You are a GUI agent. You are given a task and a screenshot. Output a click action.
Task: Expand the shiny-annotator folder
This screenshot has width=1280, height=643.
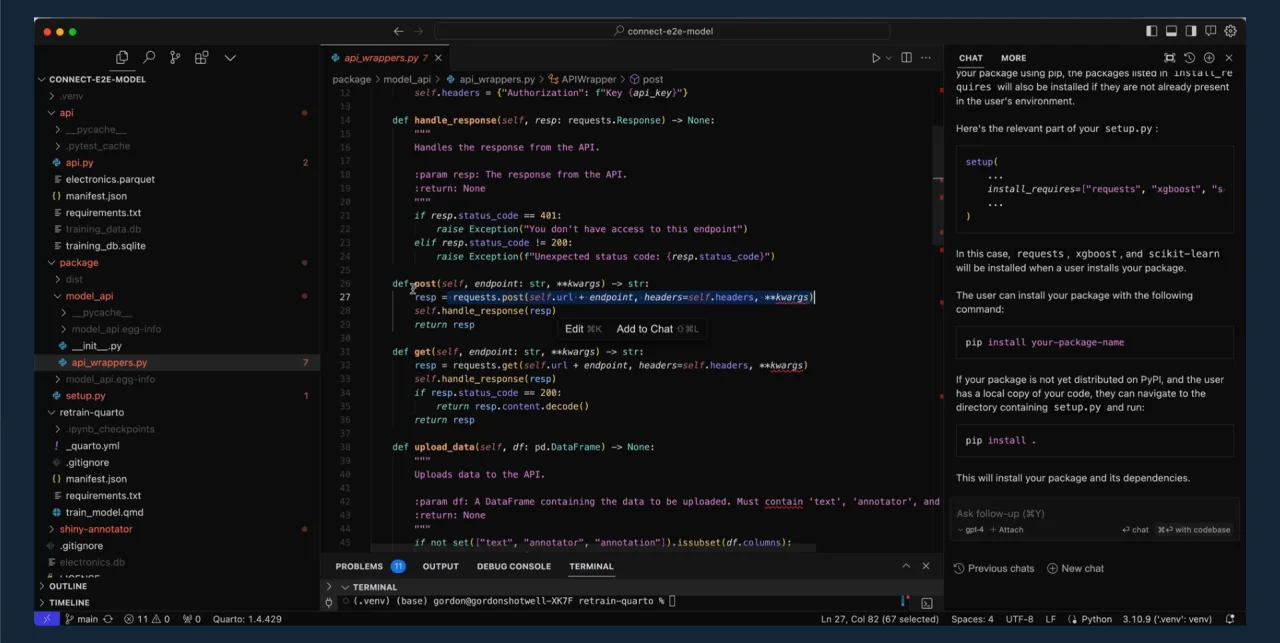(96, 529)
